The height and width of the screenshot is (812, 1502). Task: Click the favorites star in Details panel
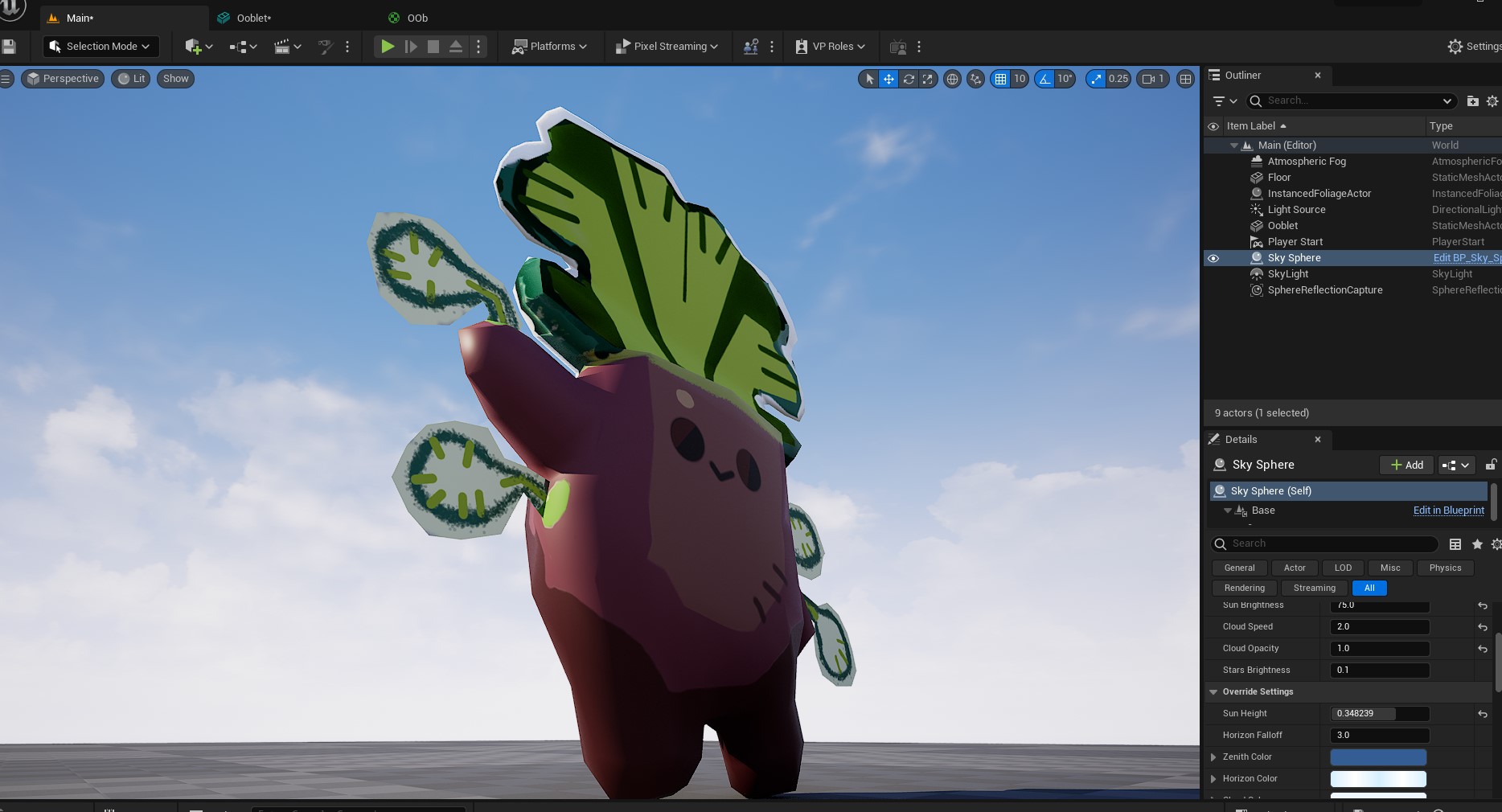point(1477,544)
